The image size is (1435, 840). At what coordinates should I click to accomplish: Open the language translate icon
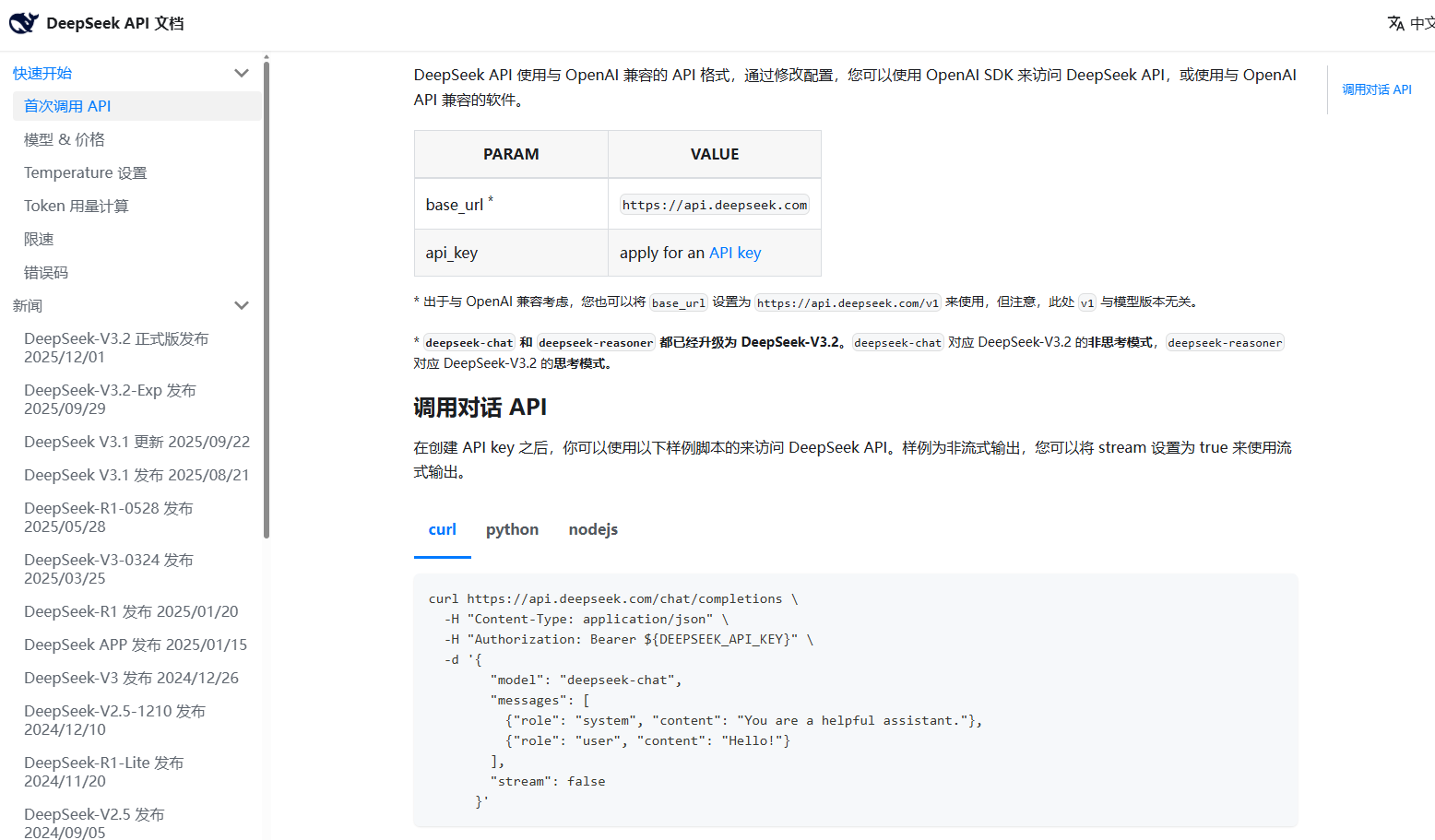pyautogui.click(x=1396, y=23)
